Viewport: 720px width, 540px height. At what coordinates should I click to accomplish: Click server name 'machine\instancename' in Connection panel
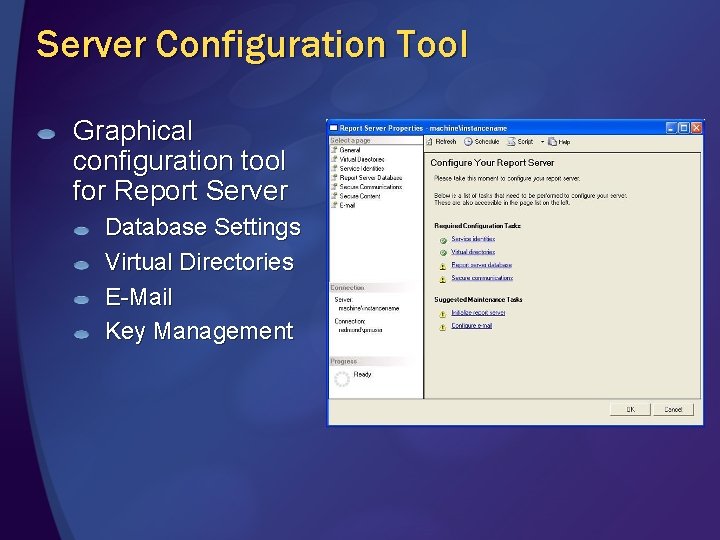tap(369, 309)
